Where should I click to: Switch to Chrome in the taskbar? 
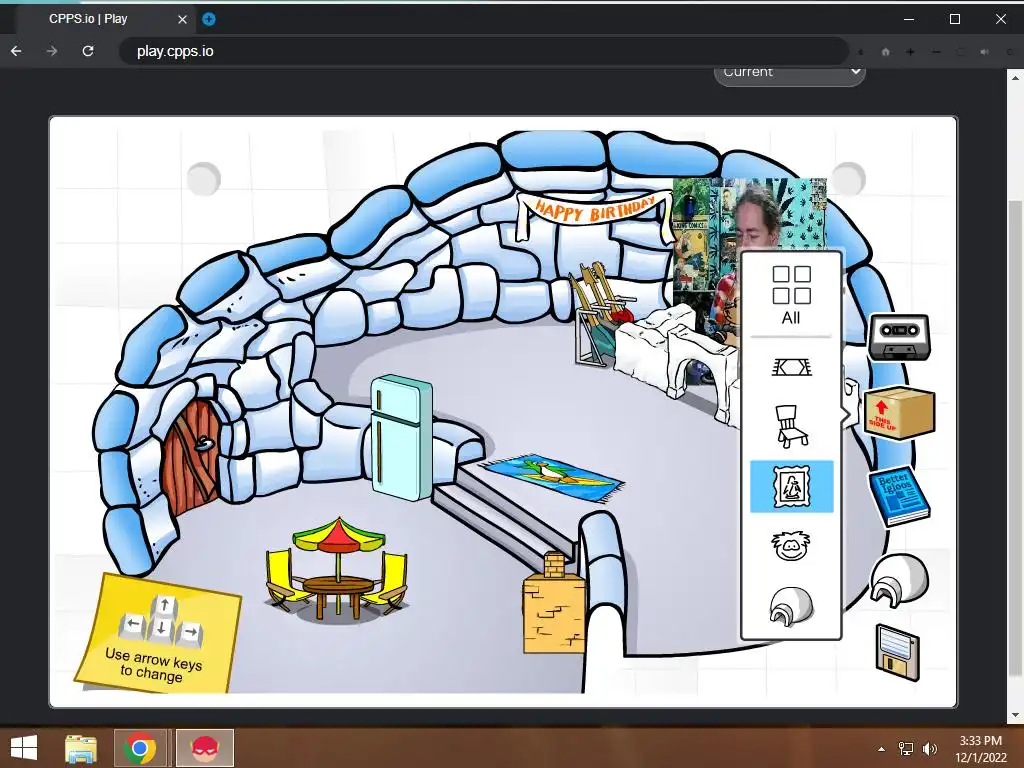[x=140, y=748]
